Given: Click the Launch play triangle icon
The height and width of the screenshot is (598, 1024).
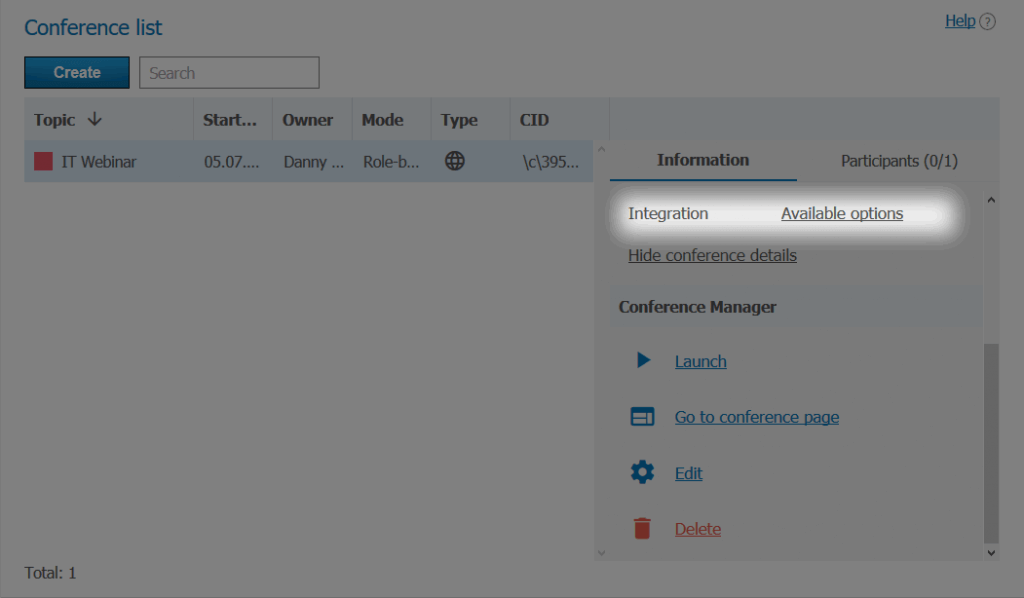Looking at the screenshot, I should click(643, 361).
